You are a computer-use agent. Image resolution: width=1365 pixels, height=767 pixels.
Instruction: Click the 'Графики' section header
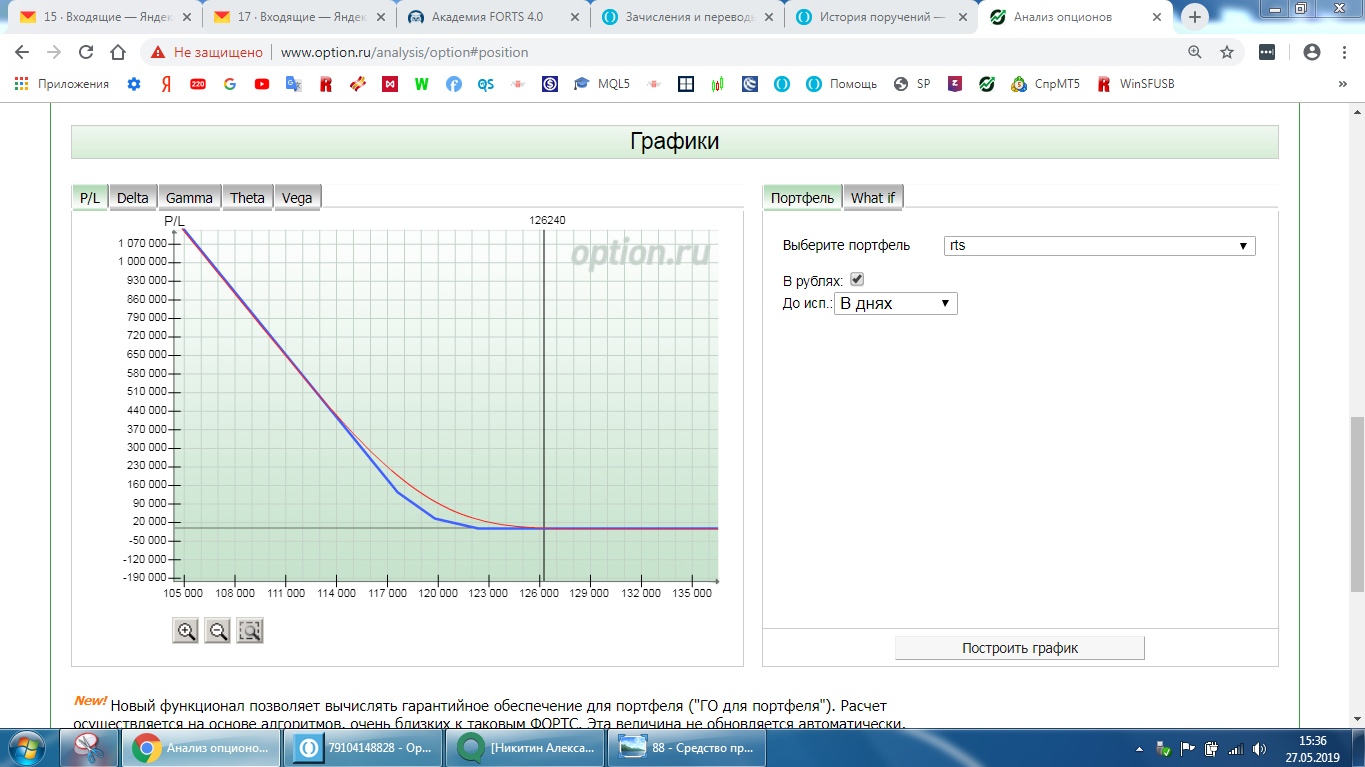(x=674, y=141)
